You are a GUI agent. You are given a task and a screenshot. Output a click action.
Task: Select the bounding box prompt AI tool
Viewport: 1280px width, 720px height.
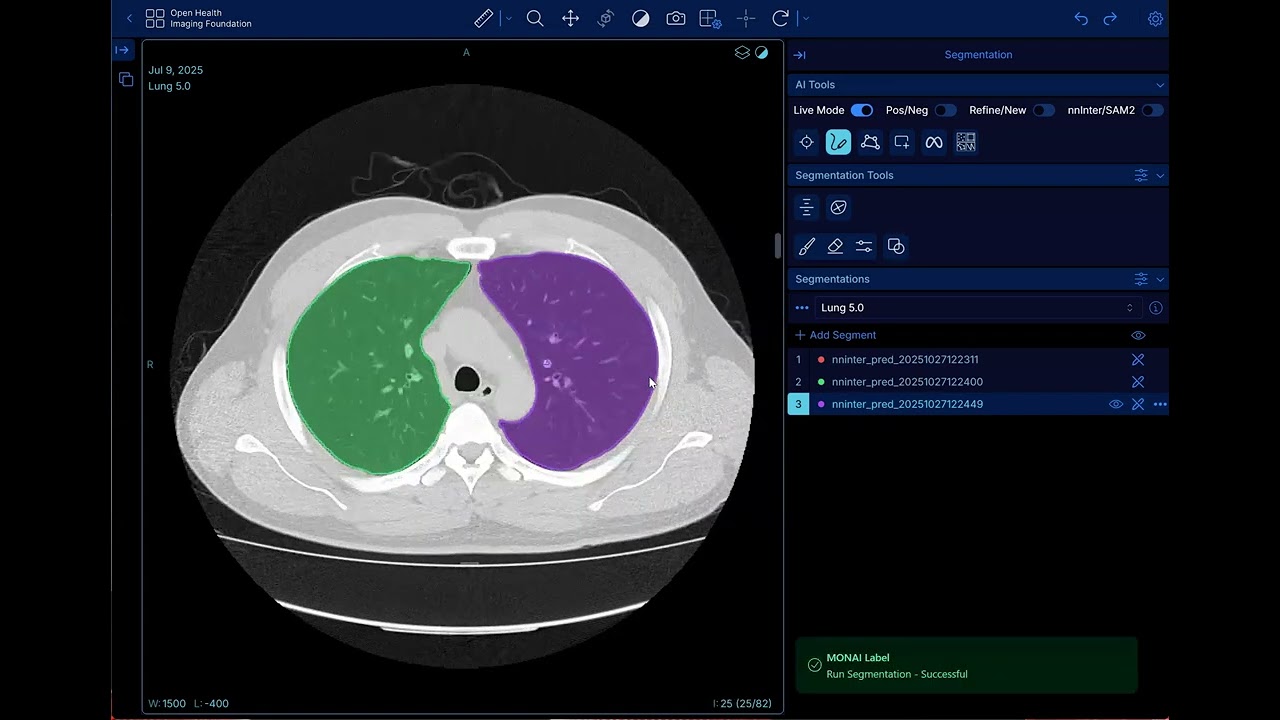[x=902, y=142]
